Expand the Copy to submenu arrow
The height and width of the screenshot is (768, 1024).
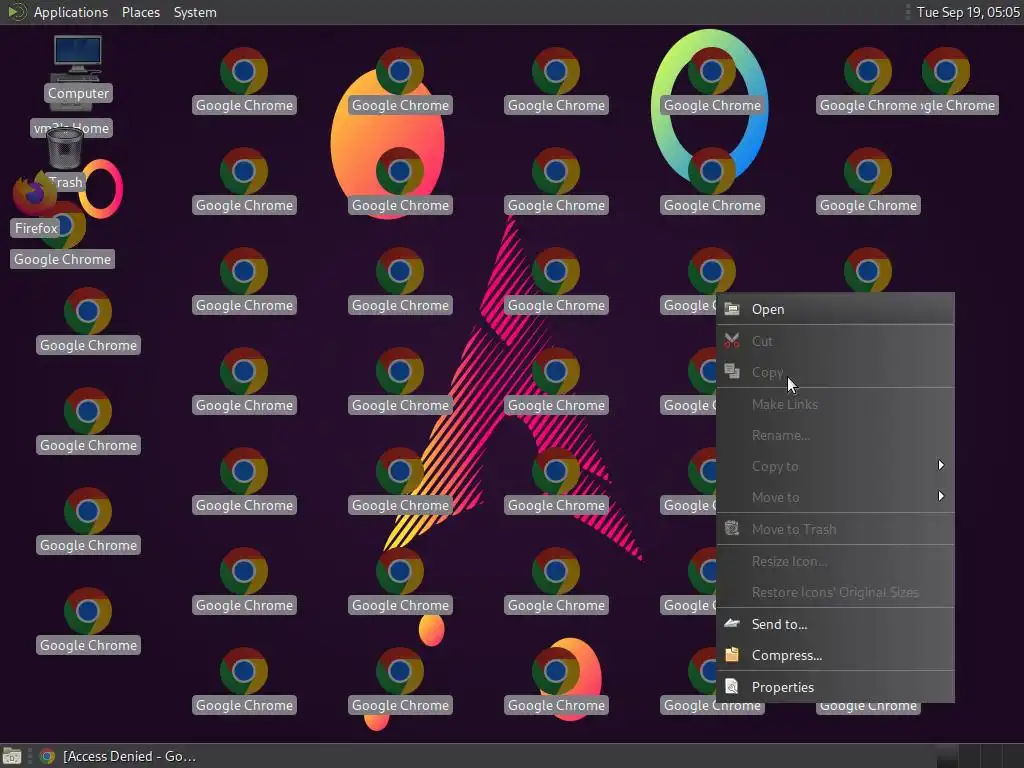click(940, 465)
